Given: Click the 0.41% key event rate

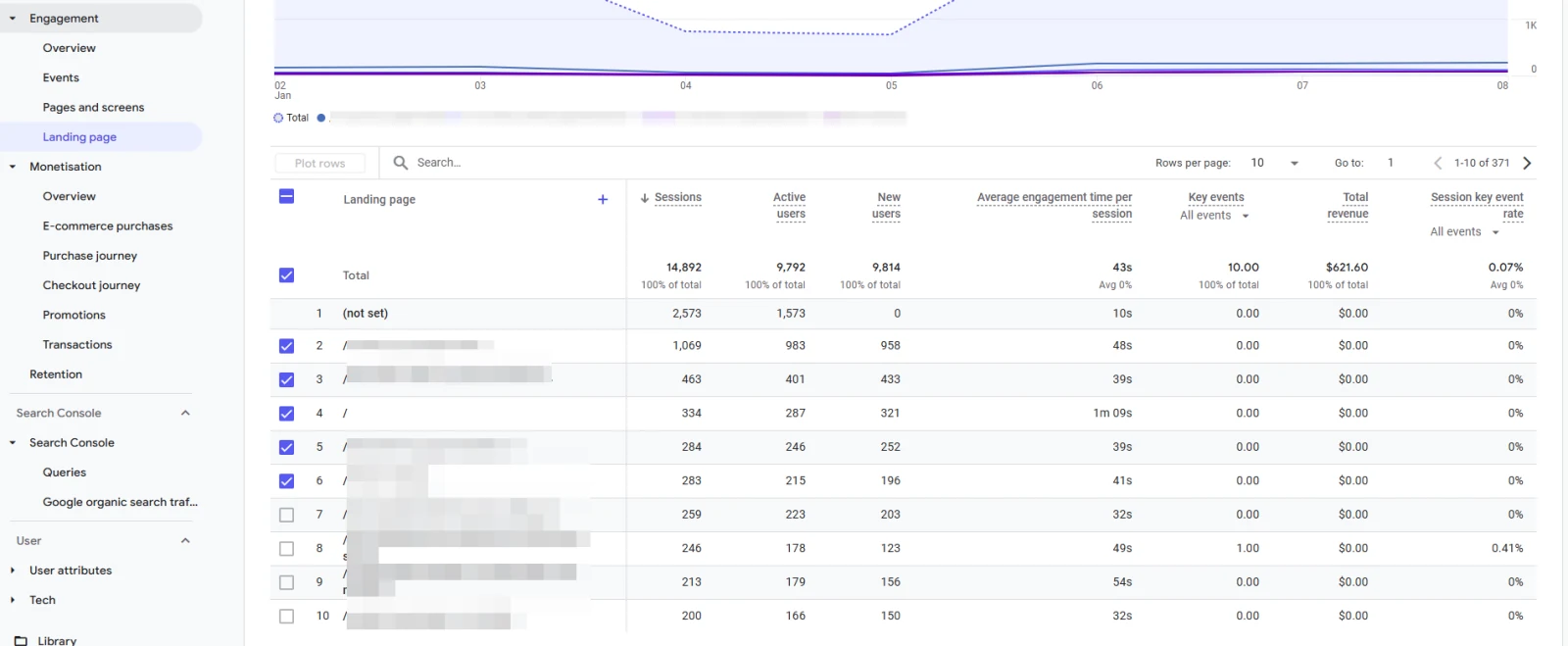Looking at the screenshot, I should (1507, 549).
